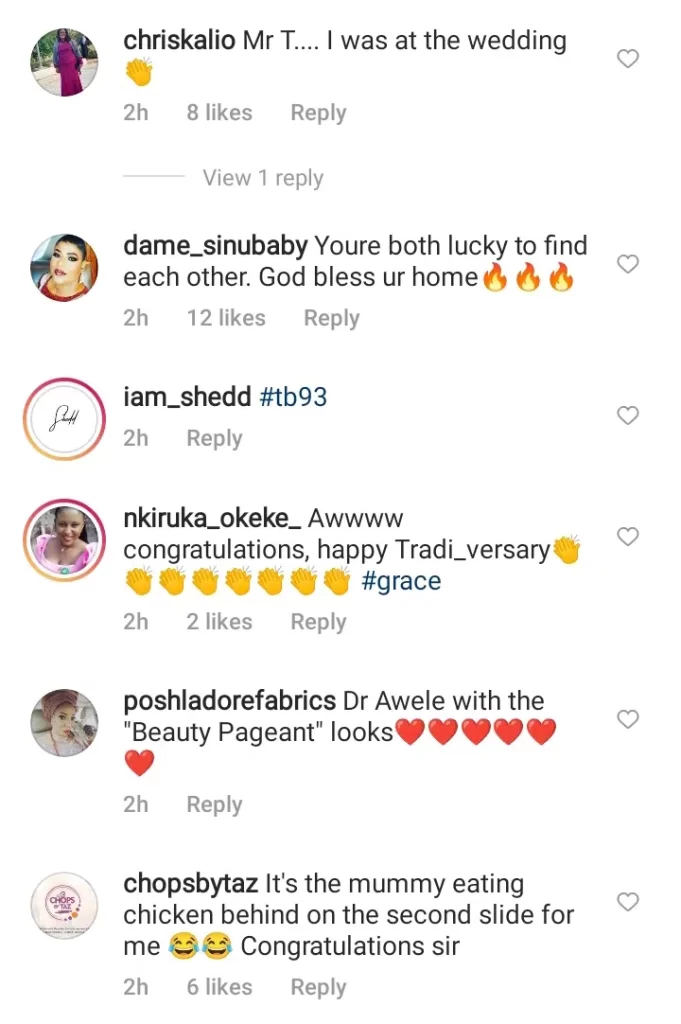Like poshladorefabrics' Beauty Pageant comment
Screen dimensions: 681x1024
point(627,720)
